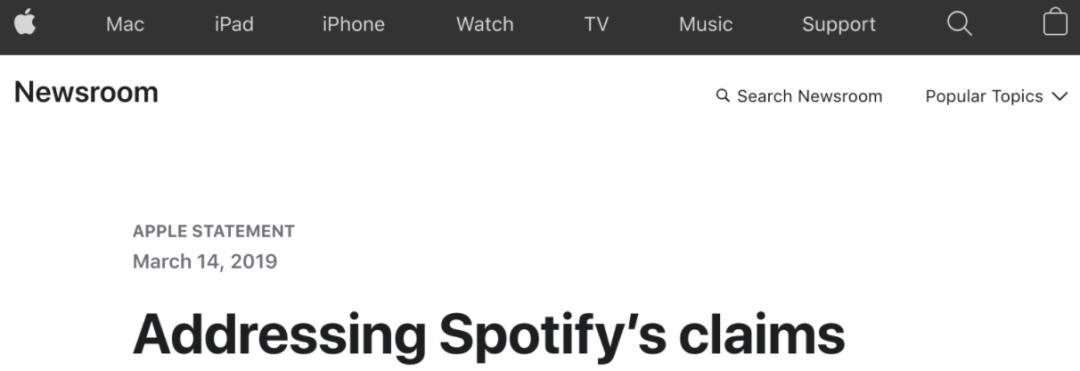This screenshot has width=1080, height=371.
Task: Open the Music menu item
Action: (705, 25)
